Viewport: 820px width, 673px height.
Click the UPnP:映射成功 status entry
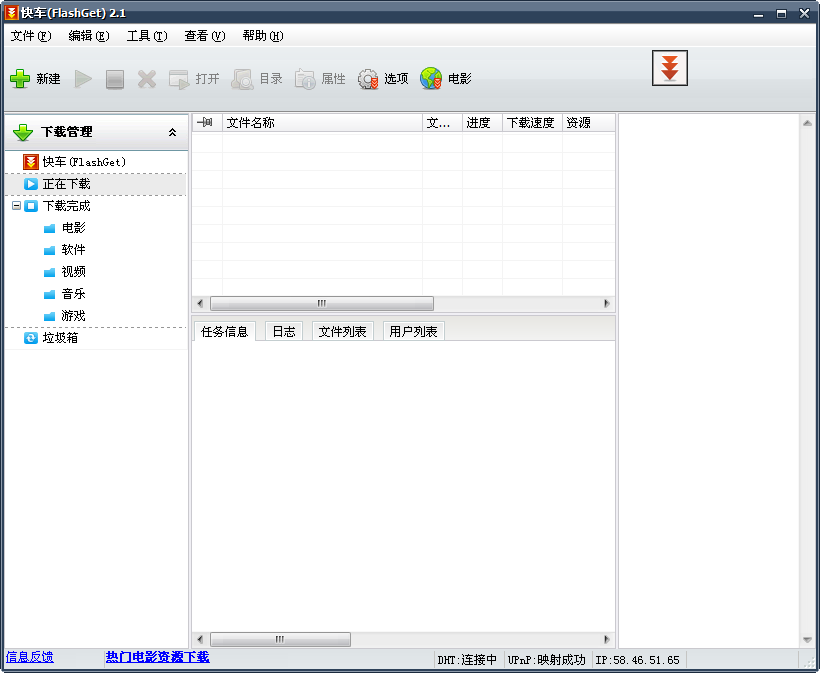(x=546, y=660)
